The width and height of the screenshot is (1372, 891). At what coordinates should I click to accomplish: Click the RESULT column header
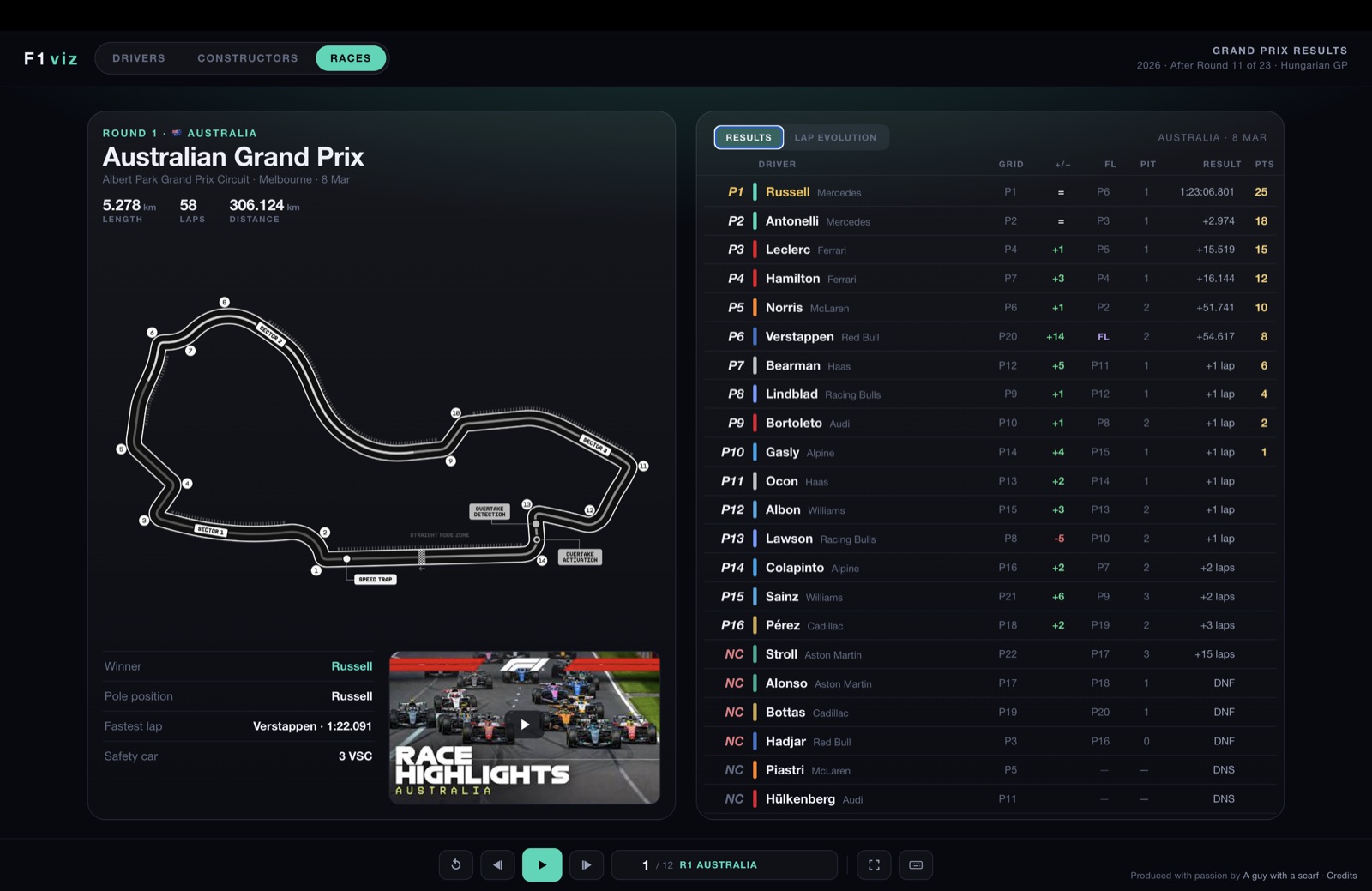pyautogui.click(x=1222, y=164)
